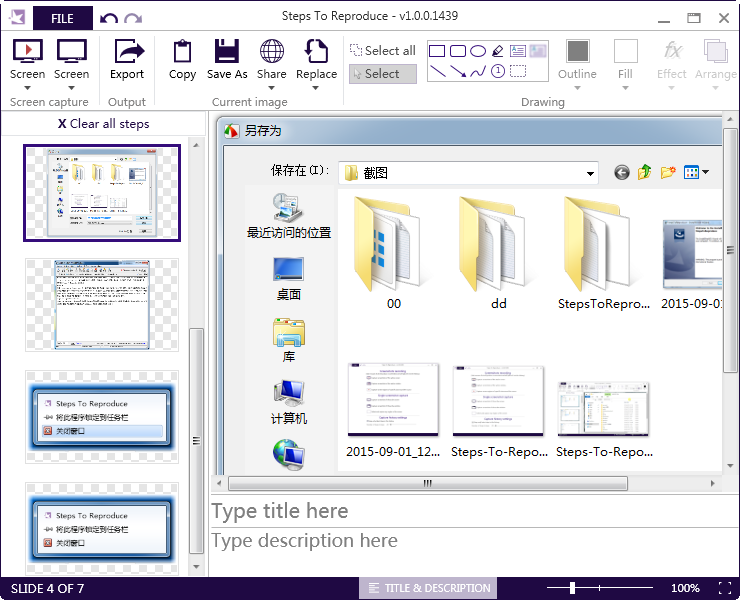
Task: Click the network globe icon in places bar
Action: (289, 455)
